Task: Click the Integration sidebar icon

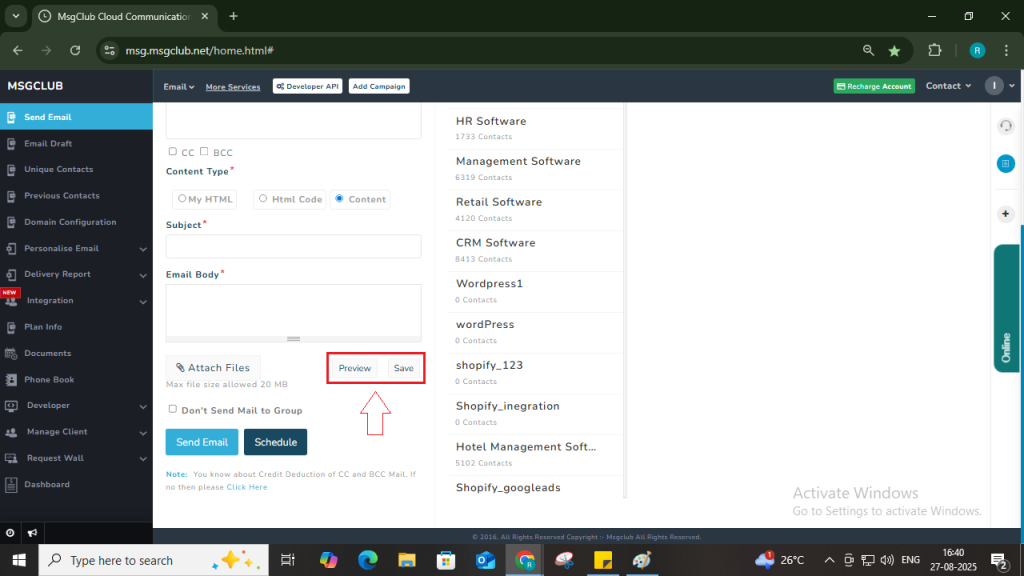Action: click(11, 301)
